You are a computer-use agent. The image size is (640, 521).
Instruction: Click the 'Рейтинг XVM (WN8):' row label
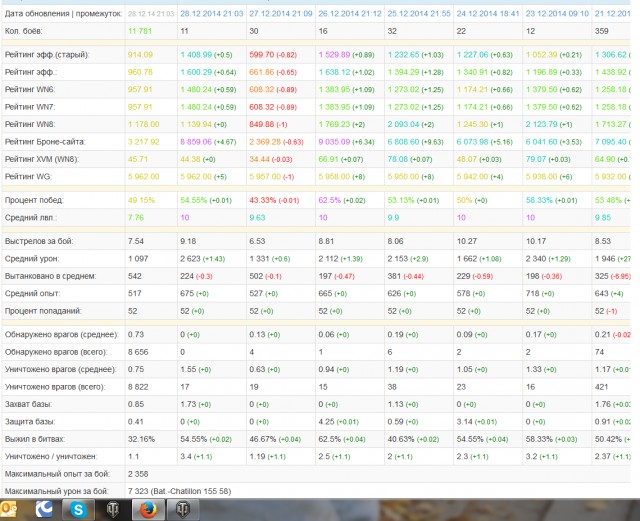[42, 159]
